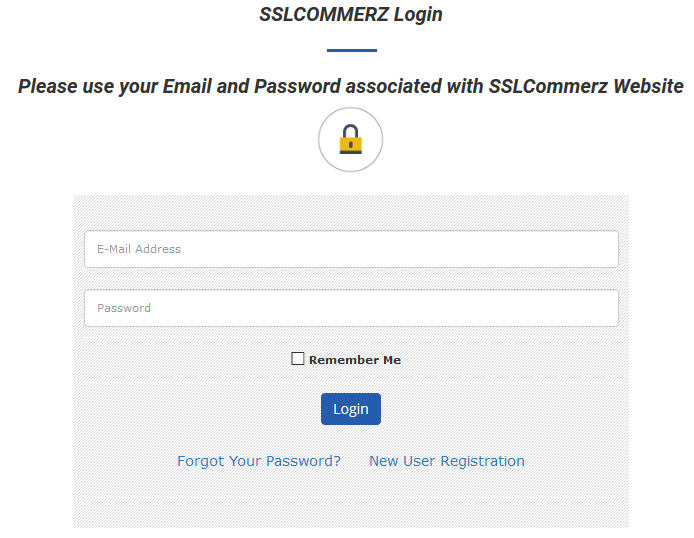The height and width of the screenshot is (538, 694).
Task: Focus the Password input field
Action: pos(351,308)
